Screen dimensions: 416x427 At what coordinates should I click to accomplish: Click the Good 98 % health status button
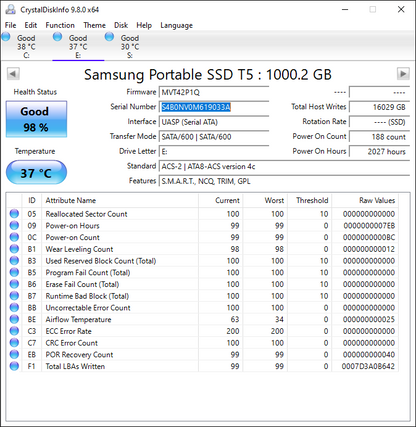[x=36, y=119]
